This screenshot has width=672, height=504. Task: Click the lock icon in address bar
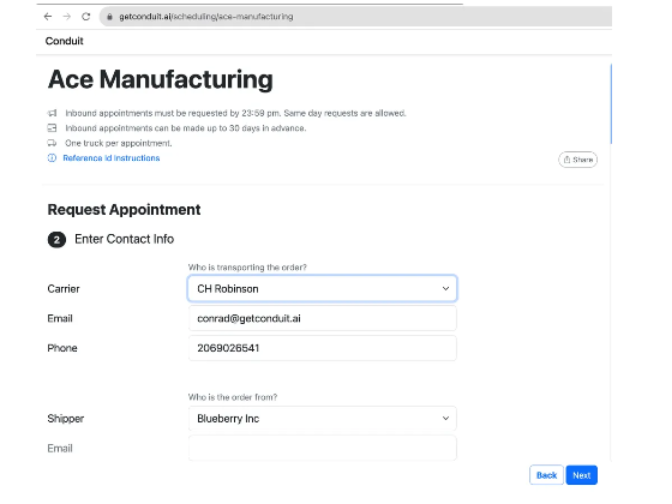click(x=109, y=17)
